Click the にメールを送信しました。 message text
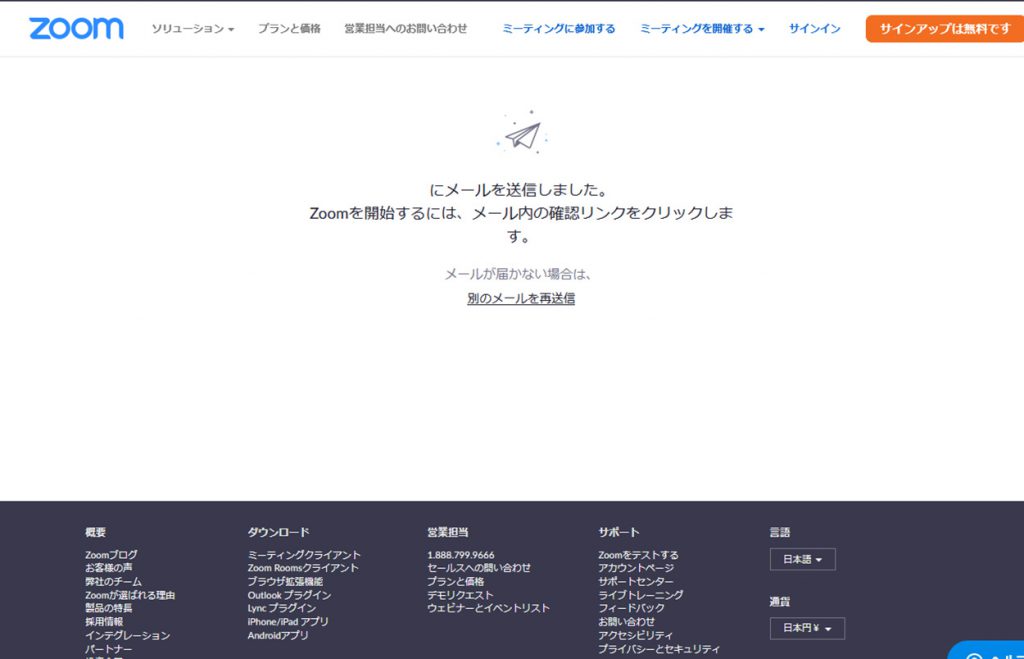 point(519,190)
